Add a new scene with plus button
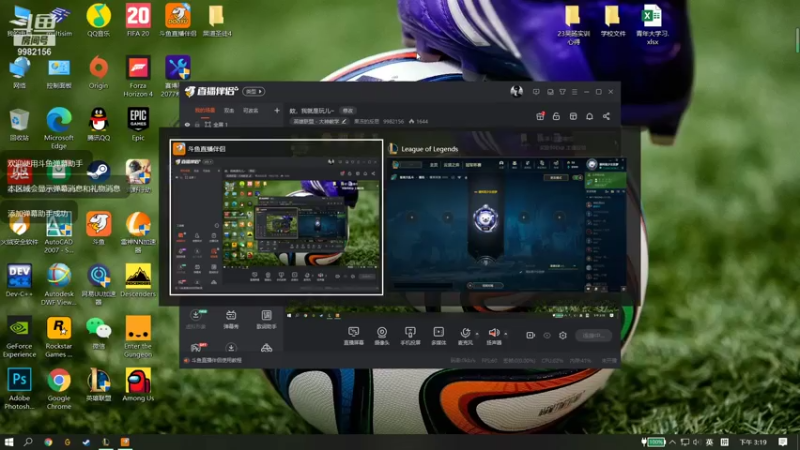 pos(277,110)
